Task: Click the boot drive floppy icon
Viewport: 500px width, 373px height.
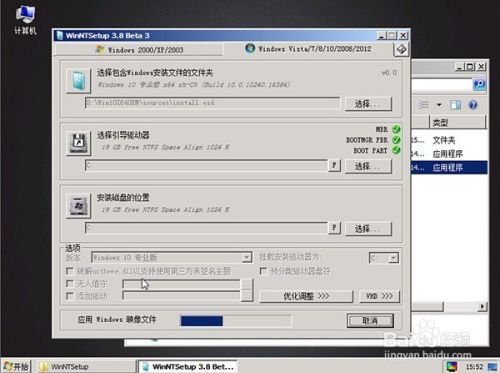Action: (78, 143)
